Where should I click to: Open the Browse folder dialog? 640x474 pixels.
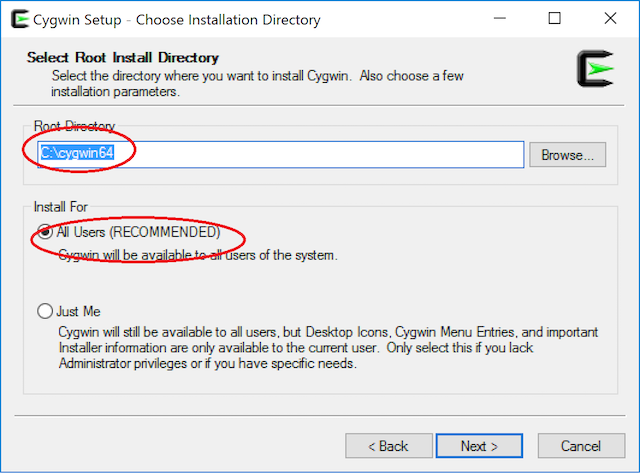click(x=573, y=155)
